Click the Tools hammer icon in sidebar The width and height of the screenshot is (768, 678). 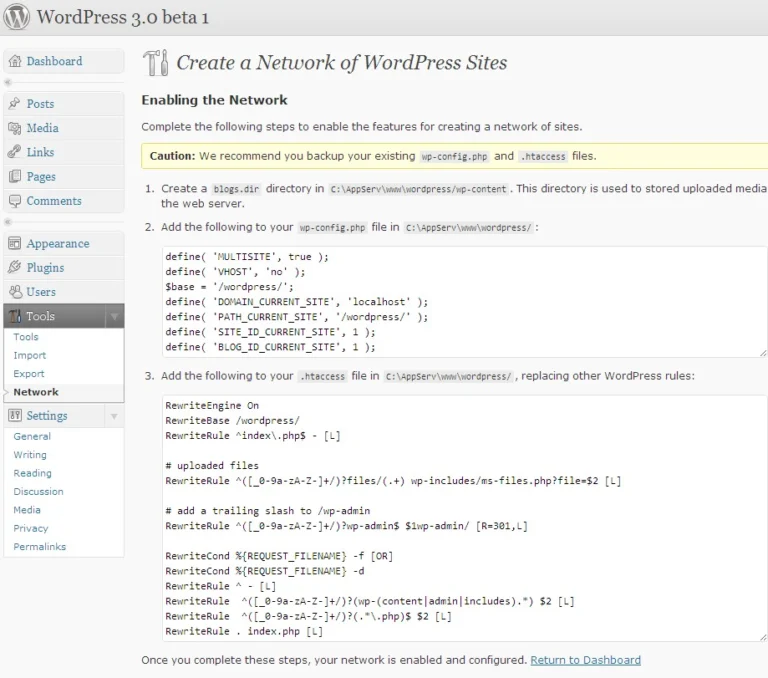click(x=15, y=316)
